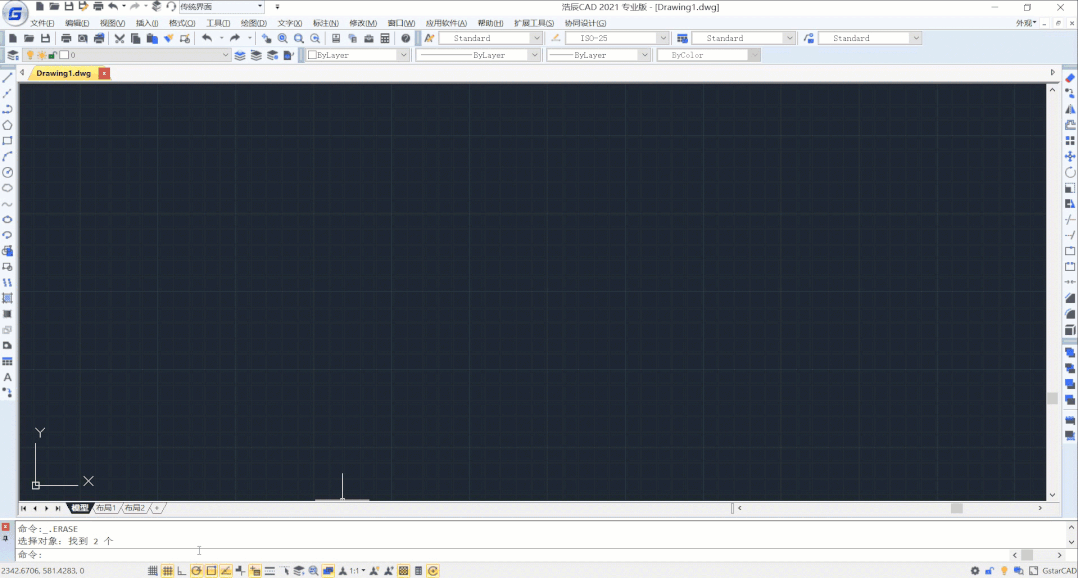
Task: Toggle ortho mode in status bar
Action: click(182, 571)
